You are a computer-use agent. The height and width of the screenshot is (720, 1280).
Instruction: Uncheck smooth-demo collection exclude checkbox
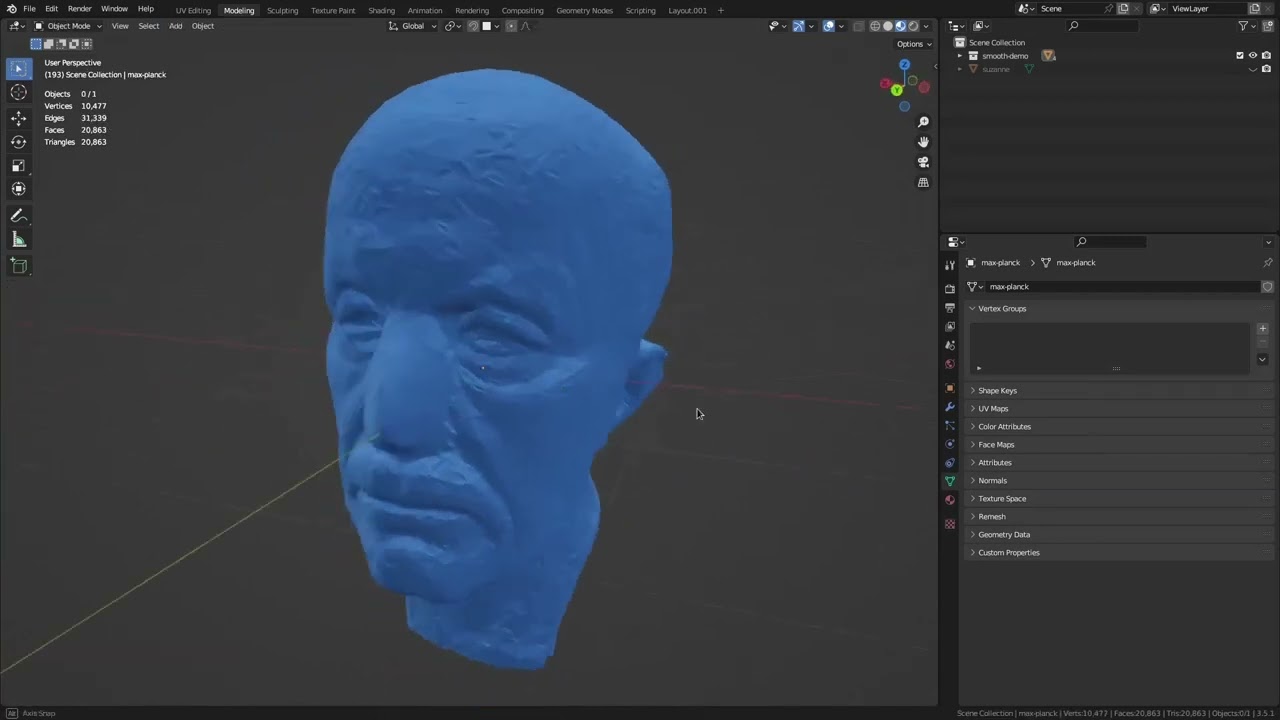1240,56
